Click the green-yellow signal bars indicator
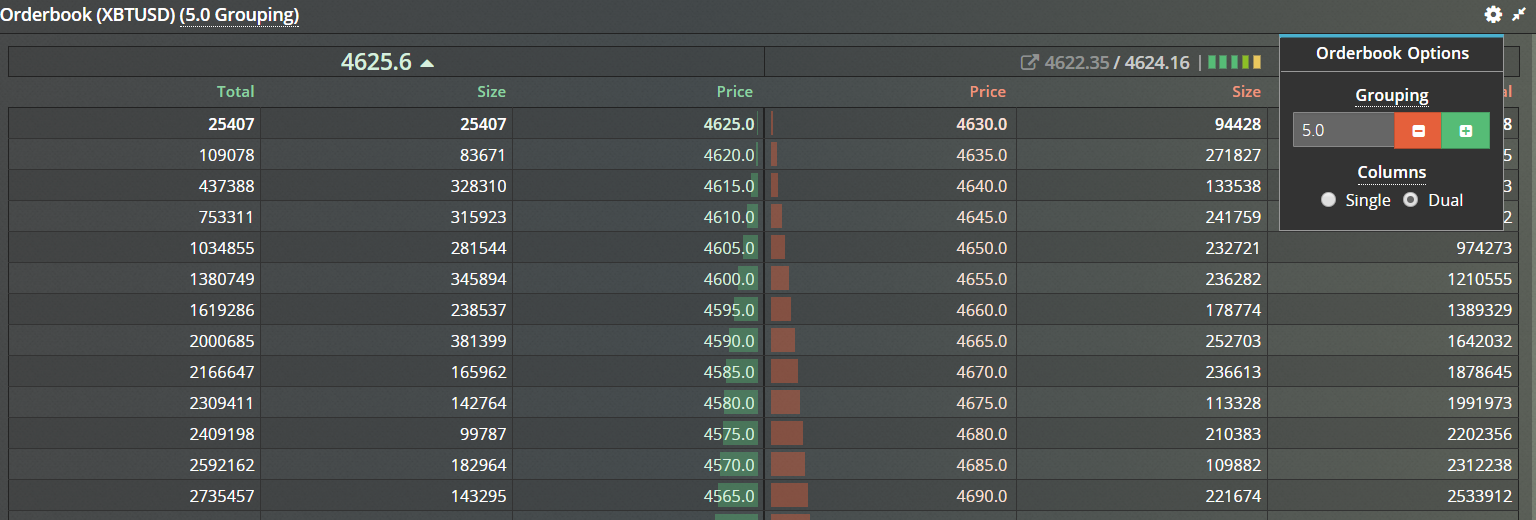The width and height of the screenshot is (1536, 520). [1235, 63]
